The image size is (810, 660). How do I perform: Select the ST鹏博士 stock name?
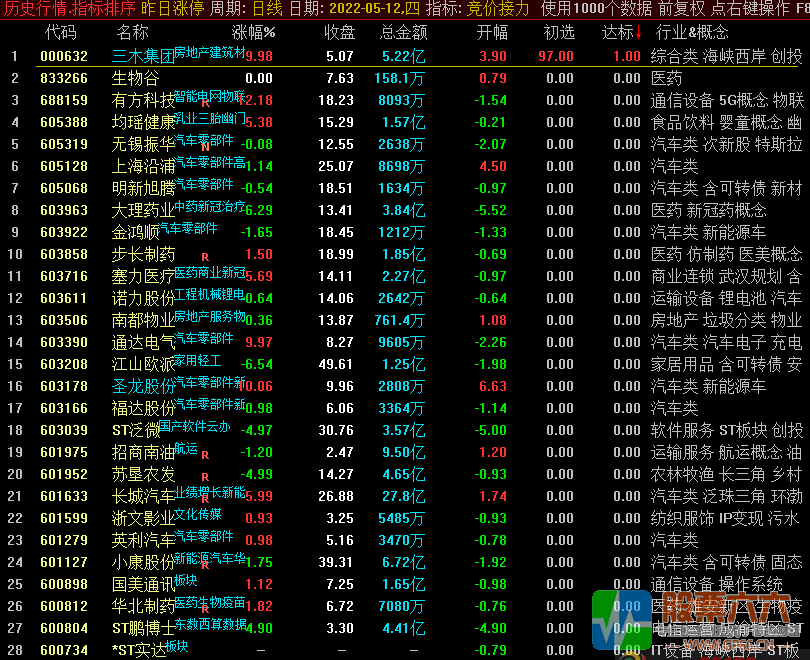(x=143, y=628)
